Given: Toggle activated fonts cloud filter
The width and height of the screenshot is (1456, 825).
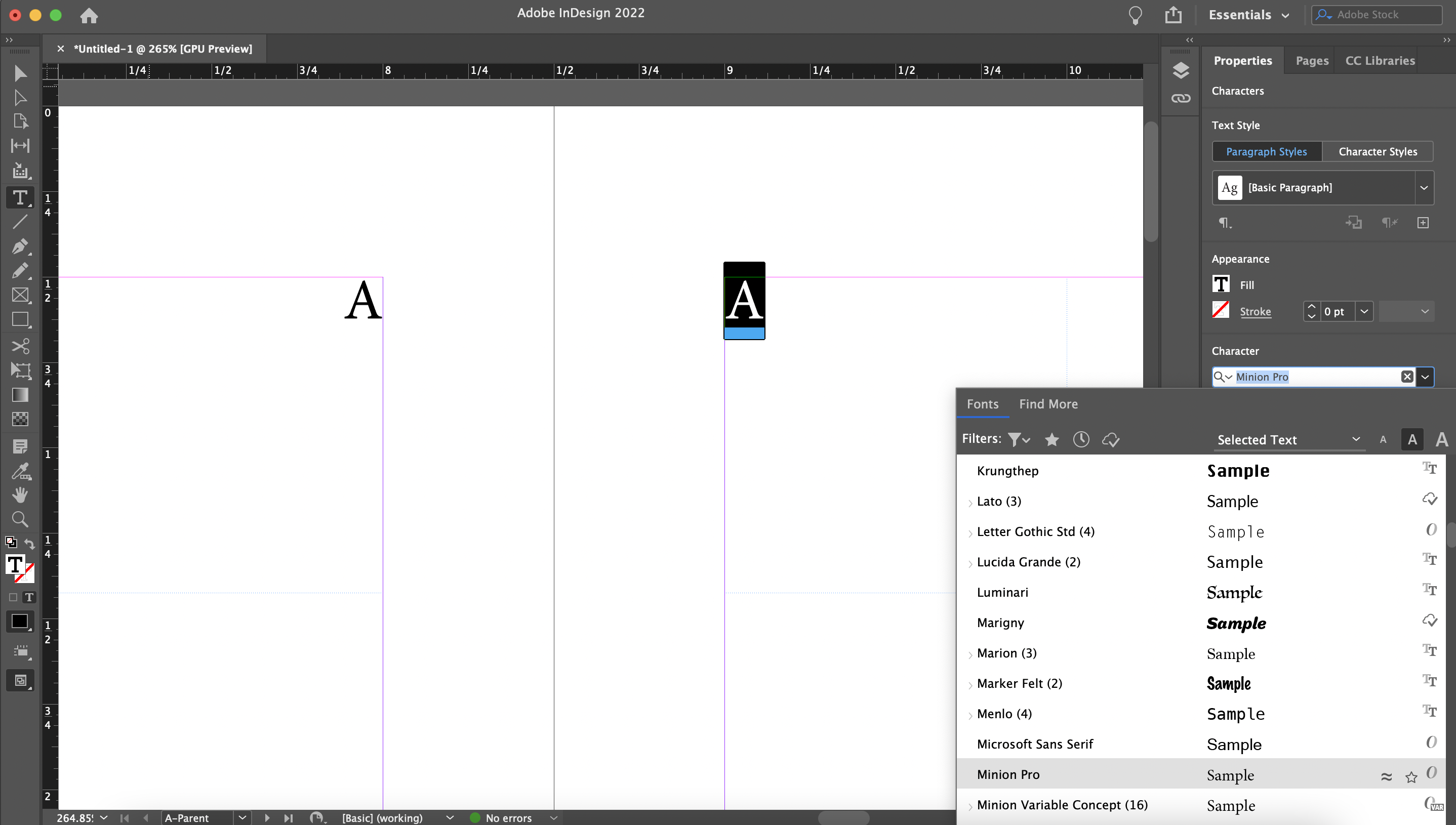Looking at the screenshot, I should pos(1110,440).
